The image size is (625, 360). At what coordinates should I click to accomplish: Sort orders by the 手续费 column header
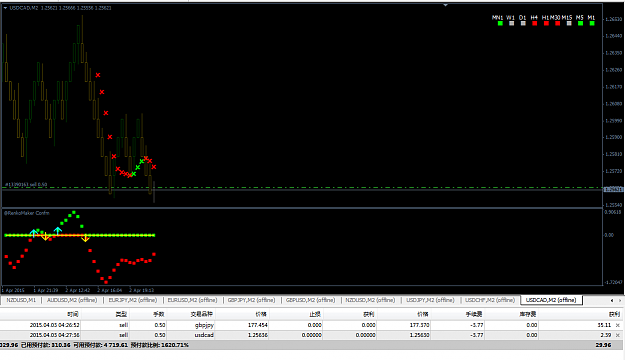coord(474,315)
